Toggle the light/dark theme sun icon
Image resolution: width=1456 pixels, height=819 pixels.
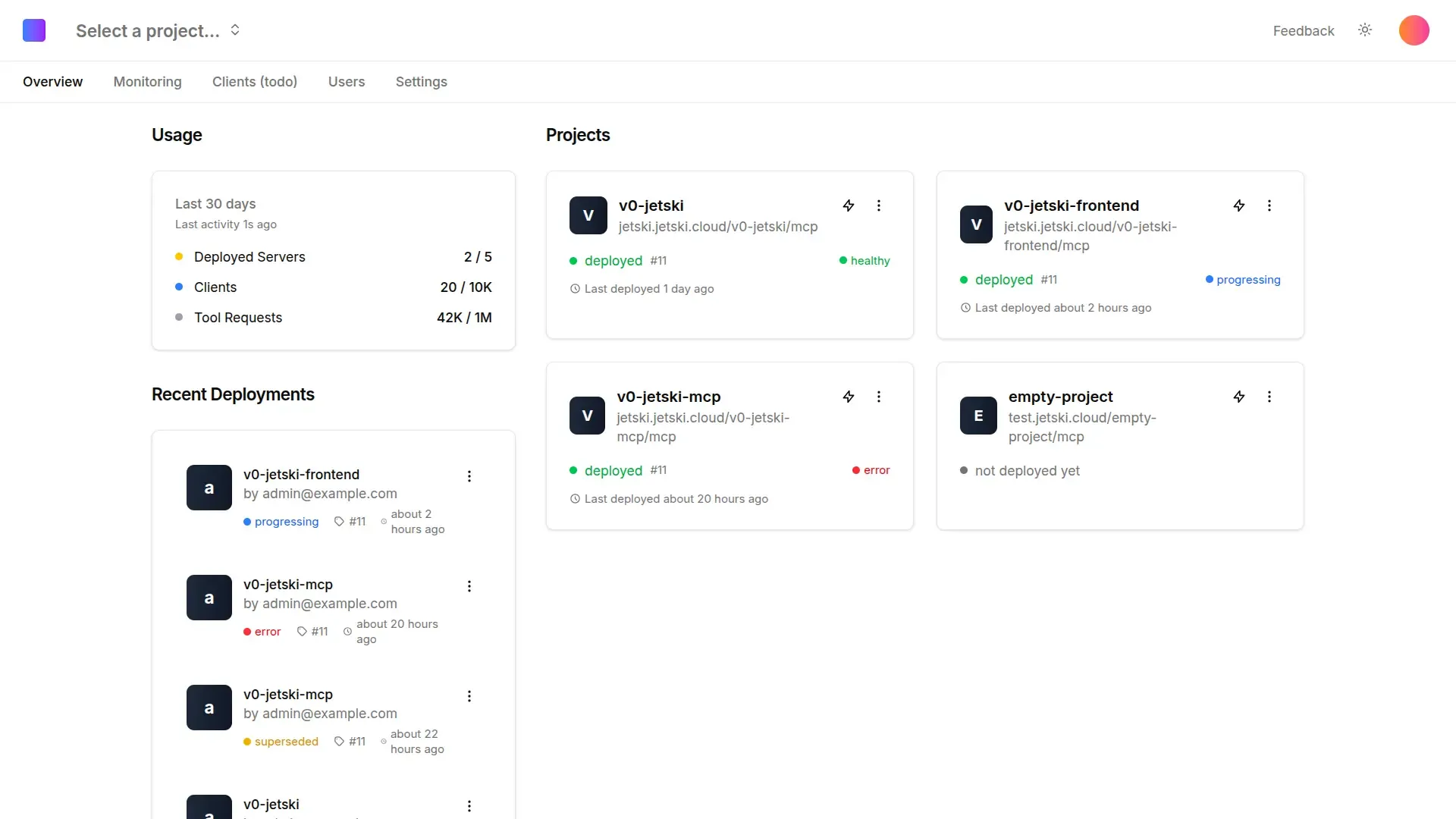(x=1365, y=30)
